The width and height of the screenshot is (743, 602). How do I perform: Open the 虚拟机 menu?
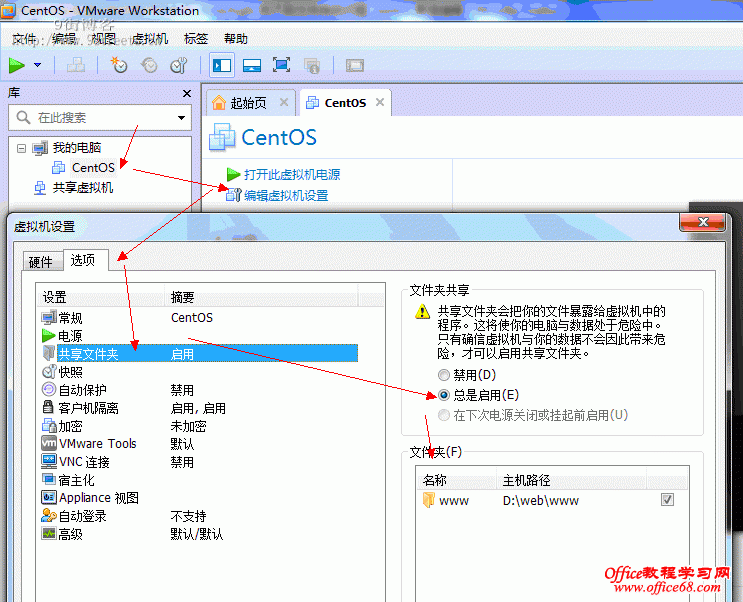149,39
